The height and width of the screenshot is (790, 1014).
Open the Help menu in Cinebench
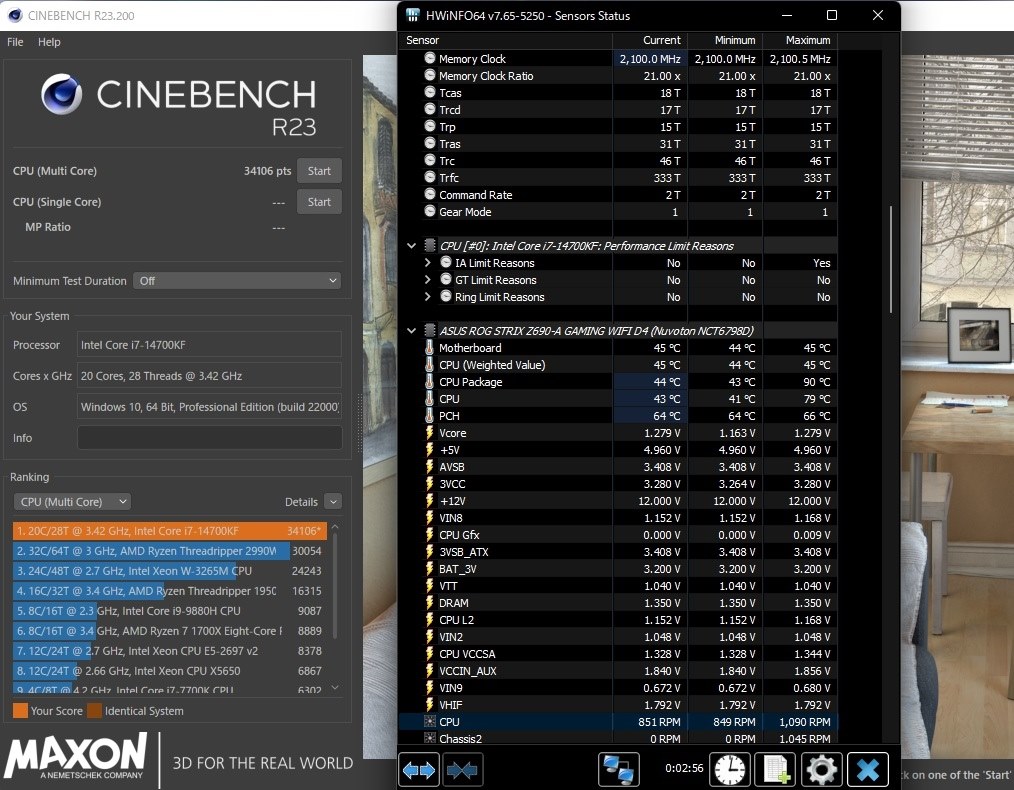tap(49, 42)
